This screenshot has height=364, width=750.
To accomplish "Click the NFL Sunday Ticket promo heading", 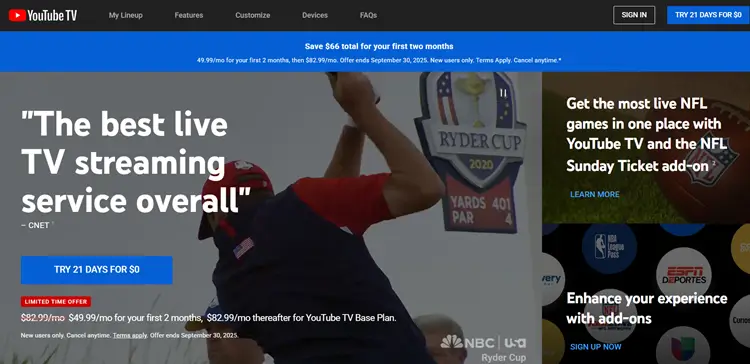I will click(x=647, y=134).
